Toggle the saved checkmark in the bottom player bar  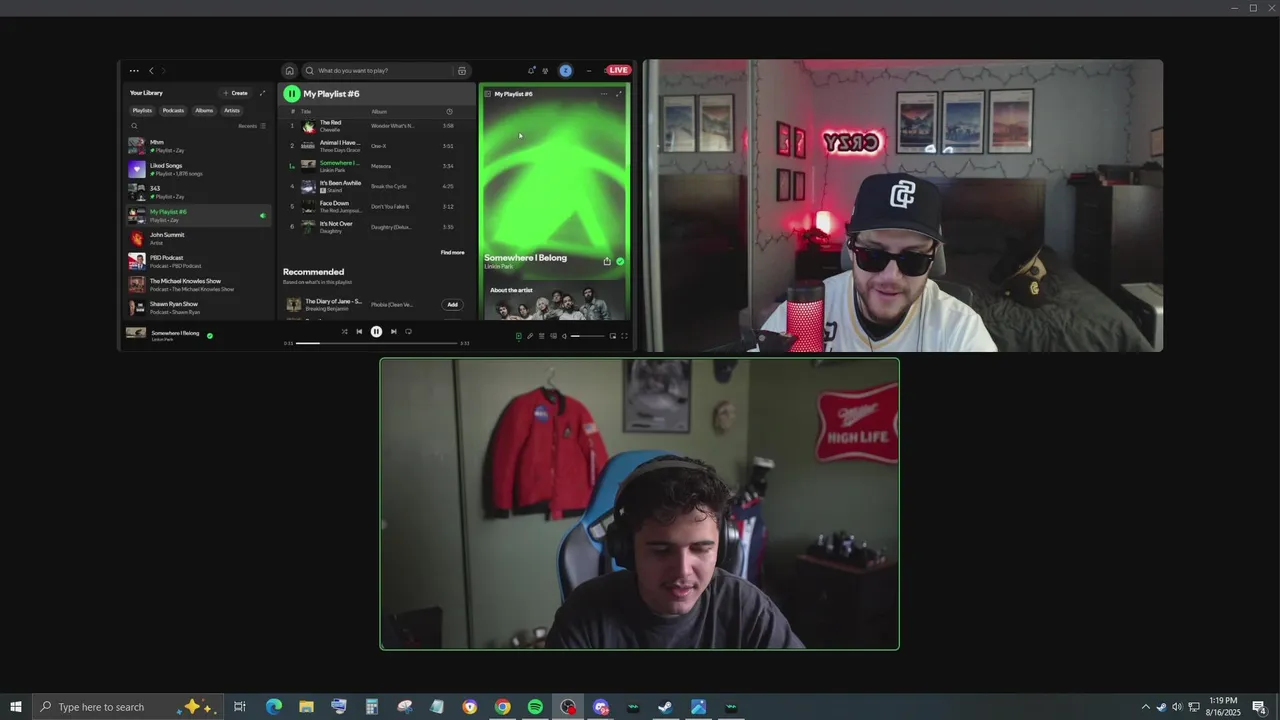209,336
